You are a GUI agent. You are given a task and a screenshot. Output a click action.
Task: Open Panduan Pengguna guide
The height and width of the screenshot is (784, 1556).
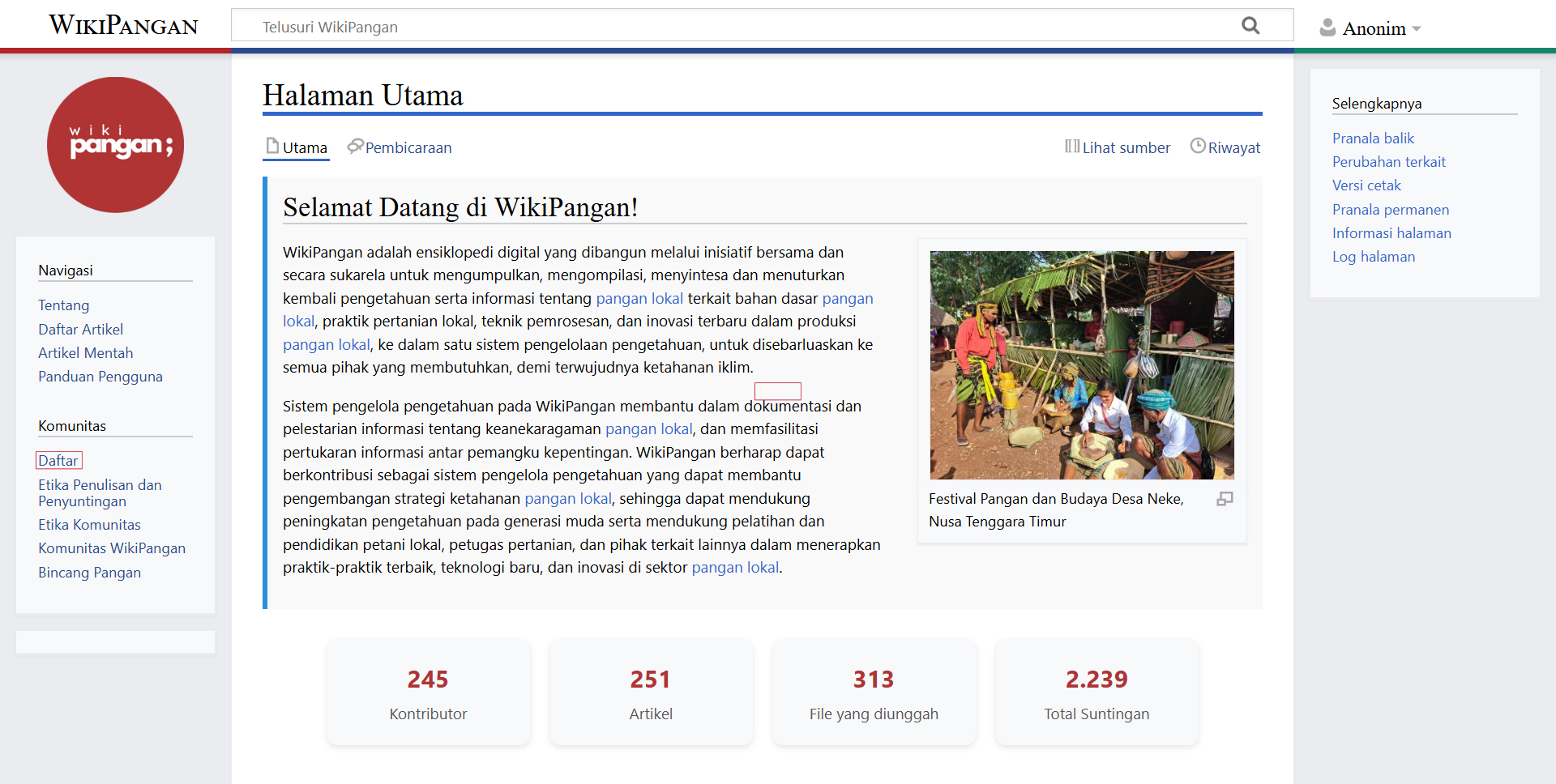[x=100, y=377]
